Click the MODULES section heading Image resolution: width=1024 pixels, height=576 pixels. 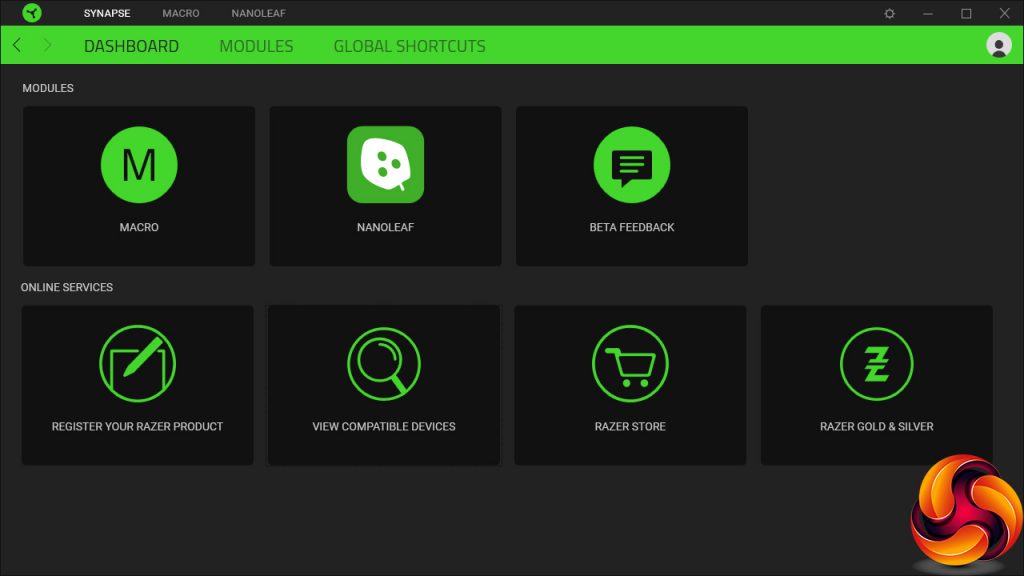click(x=48, y=88)
